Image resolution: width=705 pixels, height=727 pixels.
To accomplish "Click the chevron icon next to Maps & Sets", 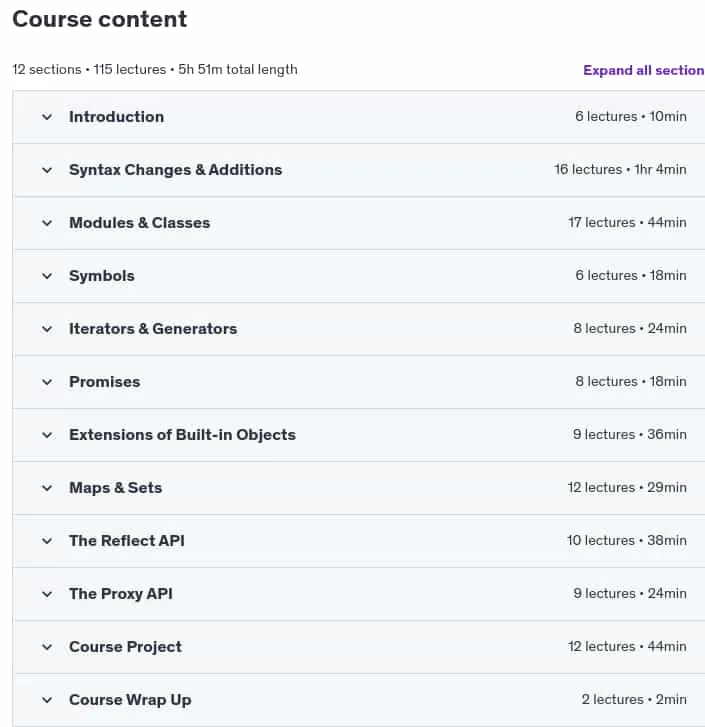I will point(47,488).
